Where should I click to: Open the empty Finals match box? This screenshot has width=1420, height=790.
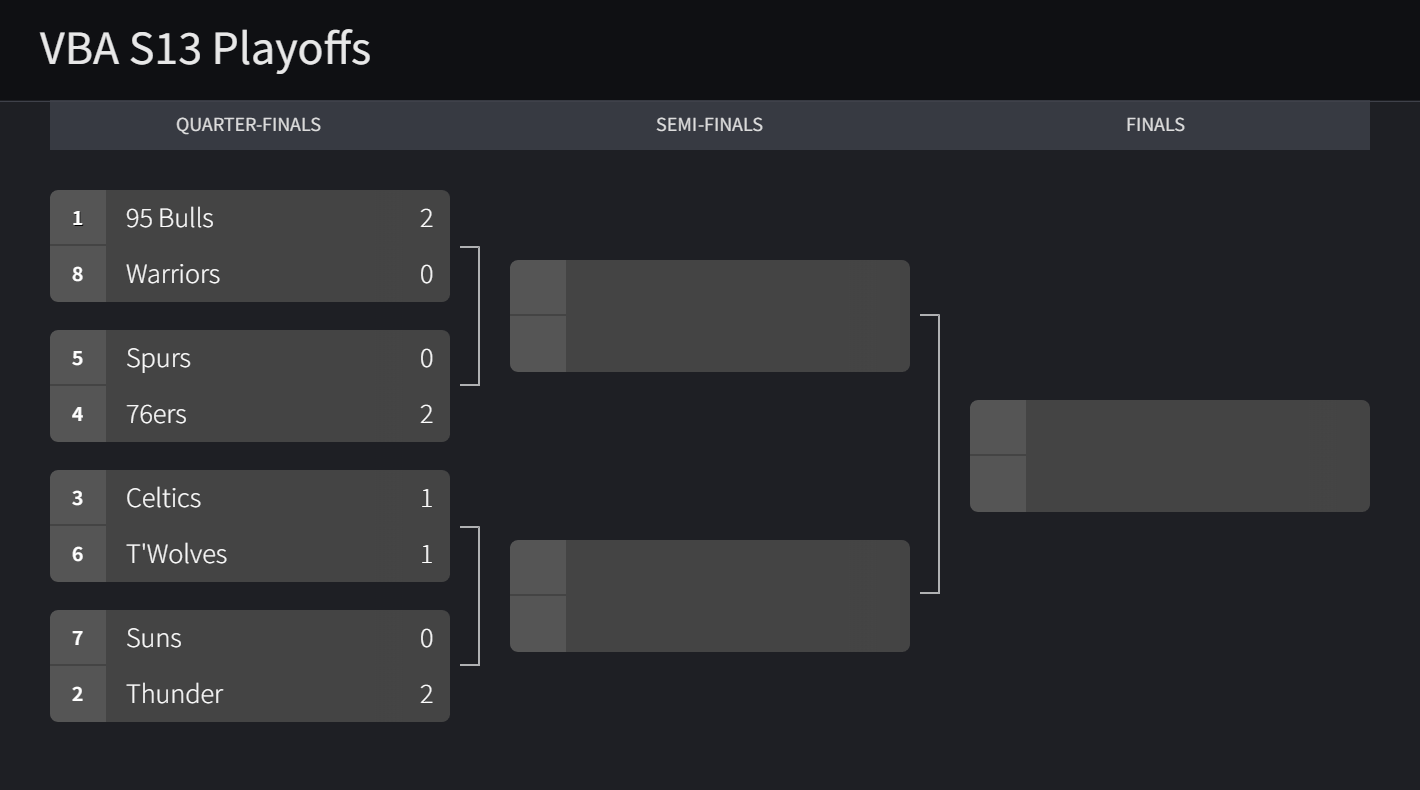pos(1170,456)
